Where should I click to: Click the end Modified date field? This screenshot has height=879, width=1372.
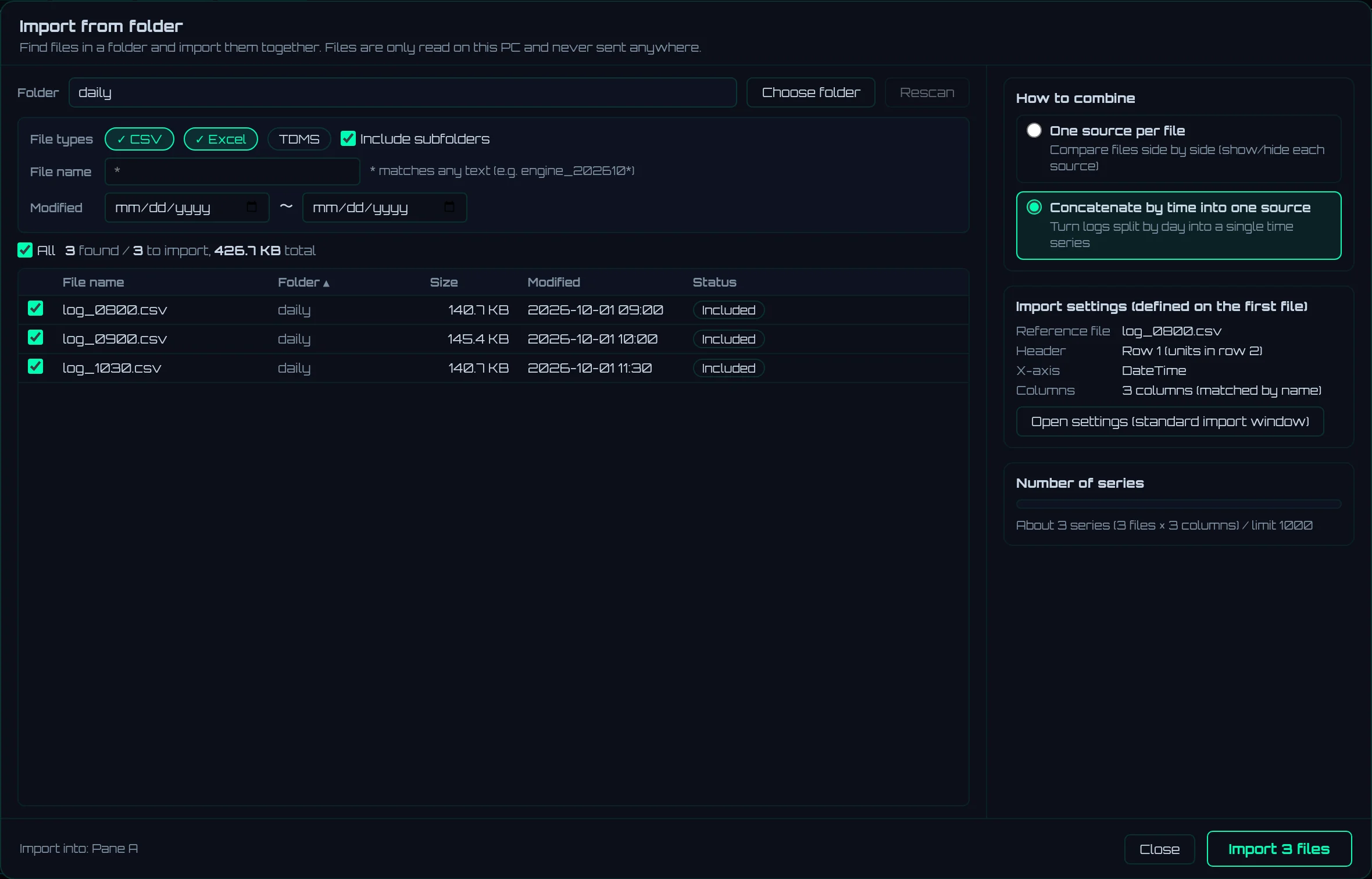click(385, 208)
